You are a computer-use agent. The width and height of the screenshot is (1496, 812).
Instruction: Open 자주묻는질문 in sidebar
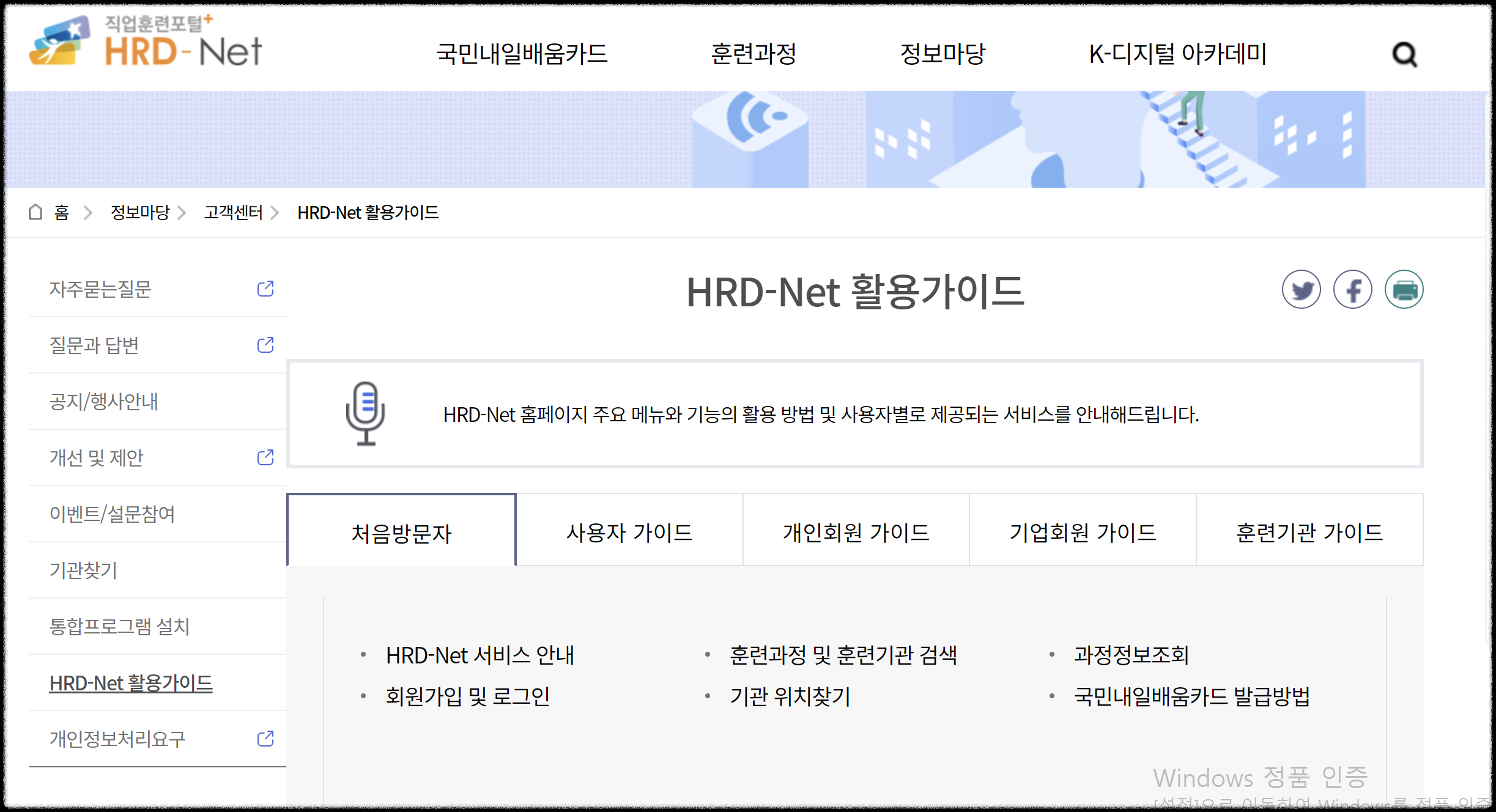(100, 289)
